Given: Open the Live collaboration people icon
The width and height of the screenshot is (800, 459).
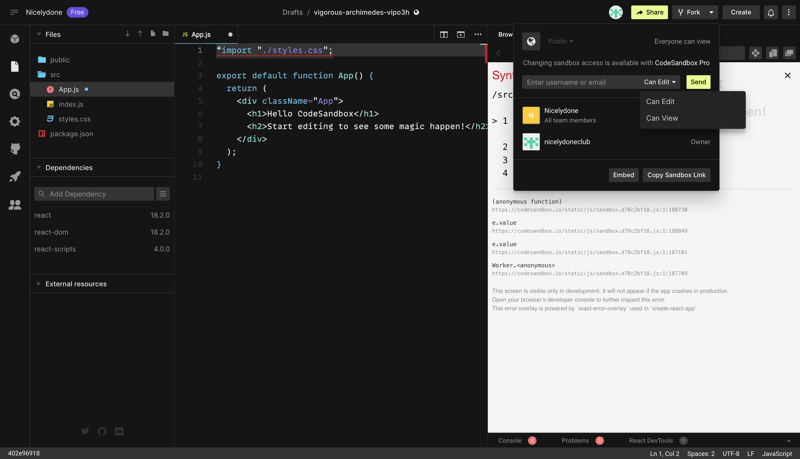Looking at the screenshot, I should 15,205.
